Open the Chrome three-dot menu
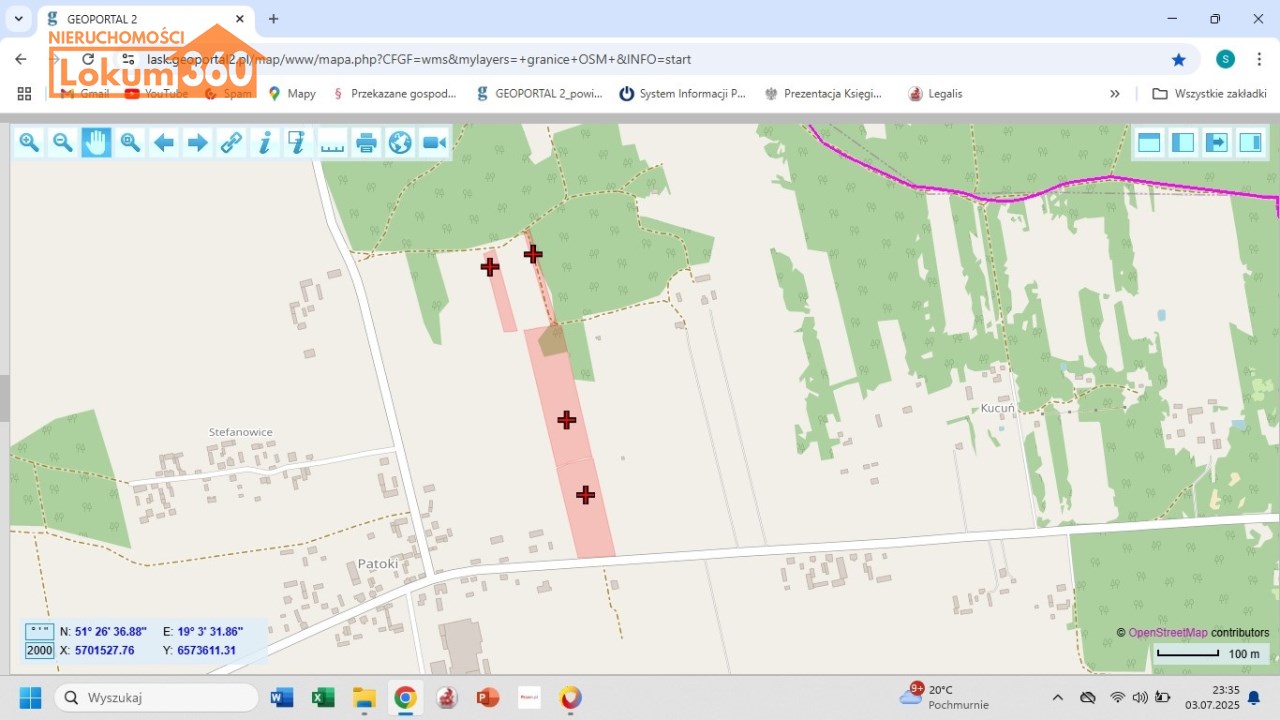The image size is (1280, 720). 1260,59
